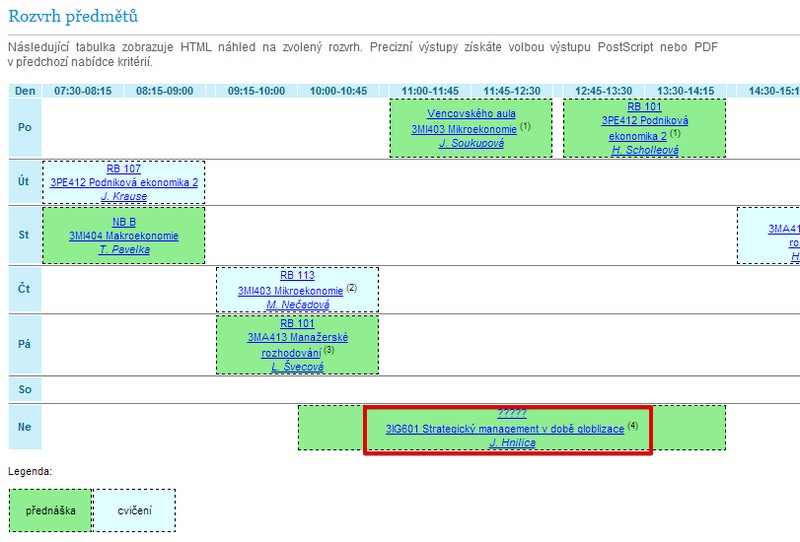
Task: Open teacher L. Švecová link
Action: coord(297,368)
